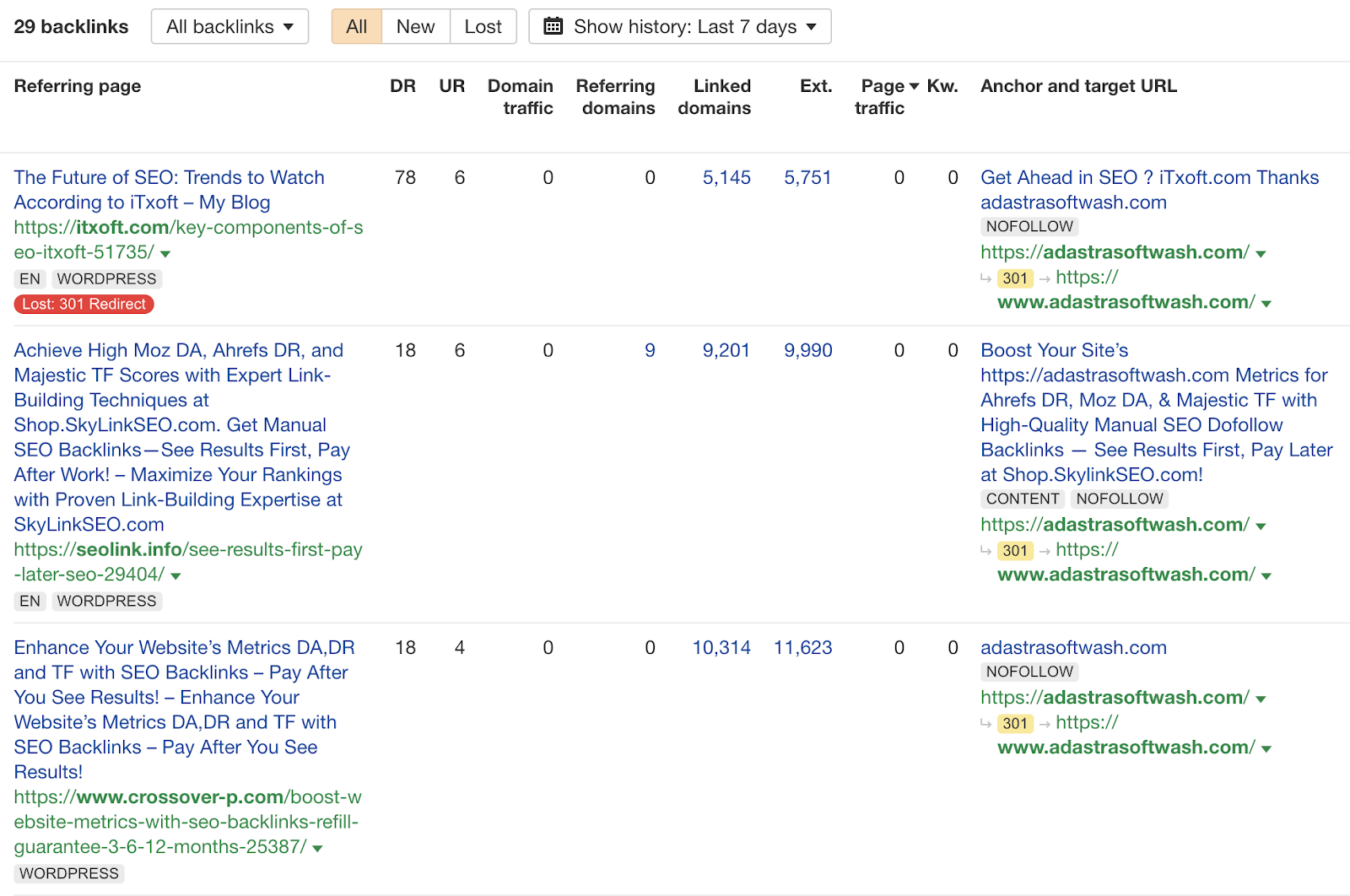Image resolution: width=1350 pixels, height=896 pixels.
Task: Click the calendar icon in Show history
Action: (x=553, y=26)
